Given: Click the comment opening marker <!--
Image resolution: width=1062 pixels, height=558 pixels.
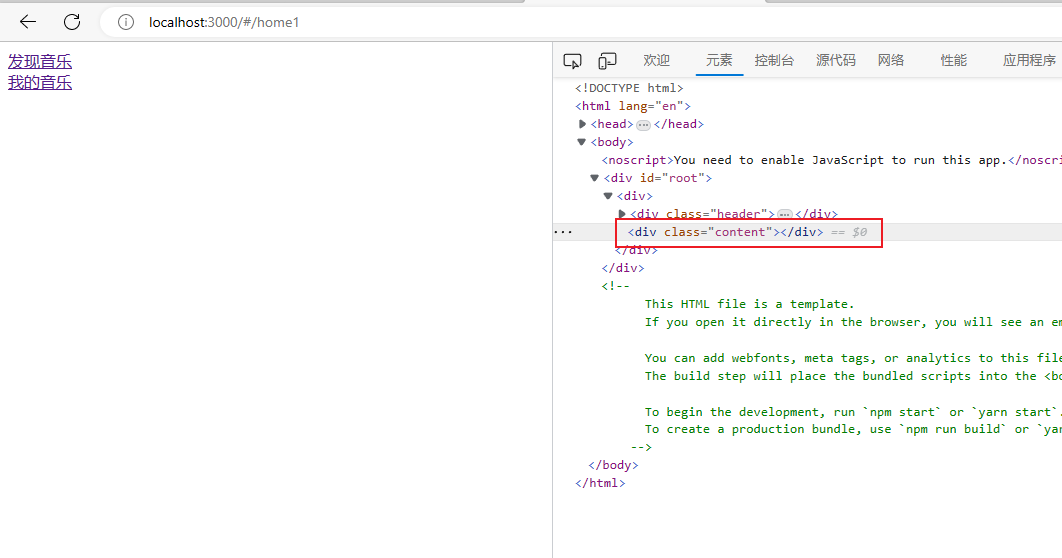Looking at the screenshot, I should [x=615, y=286].
